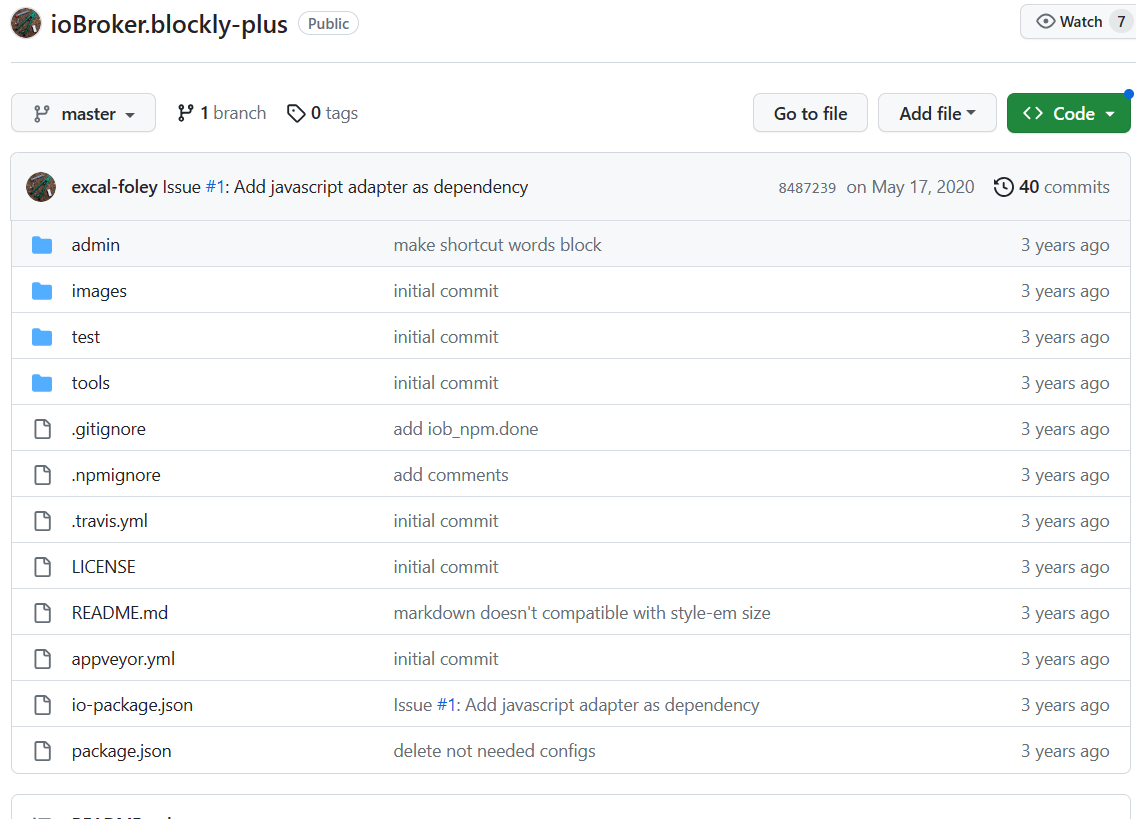Viewport: 1136px width, 819px height.
Task: Open the master branch dropdown
Action: coord(83,114)
